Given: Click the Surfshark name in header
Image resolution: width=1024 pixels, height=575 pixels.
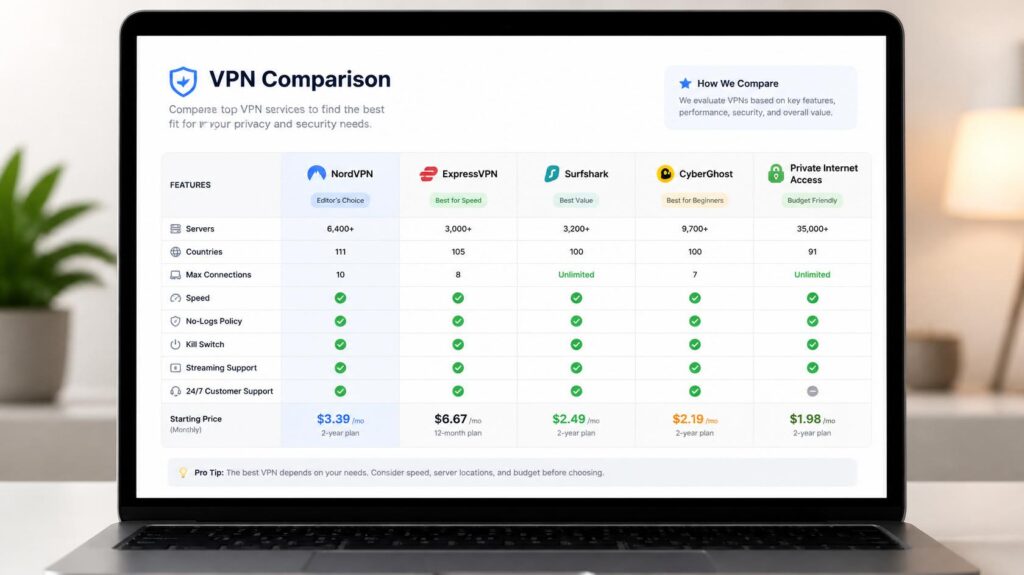Looking at the screenshot, I should 586,174.
